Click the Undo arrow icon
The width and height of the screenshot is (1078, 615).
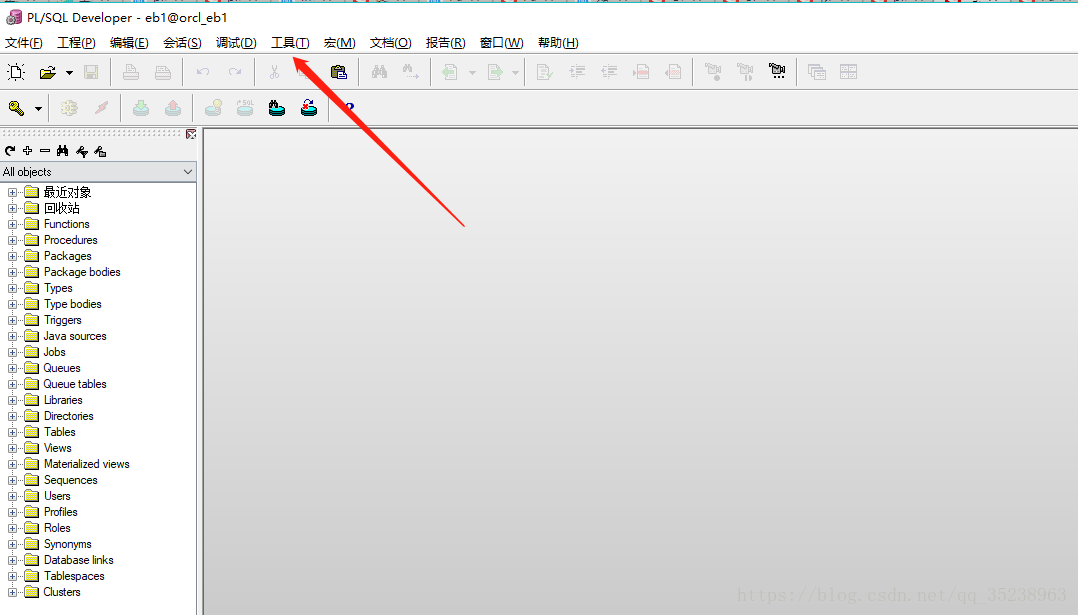click(203, 72)
